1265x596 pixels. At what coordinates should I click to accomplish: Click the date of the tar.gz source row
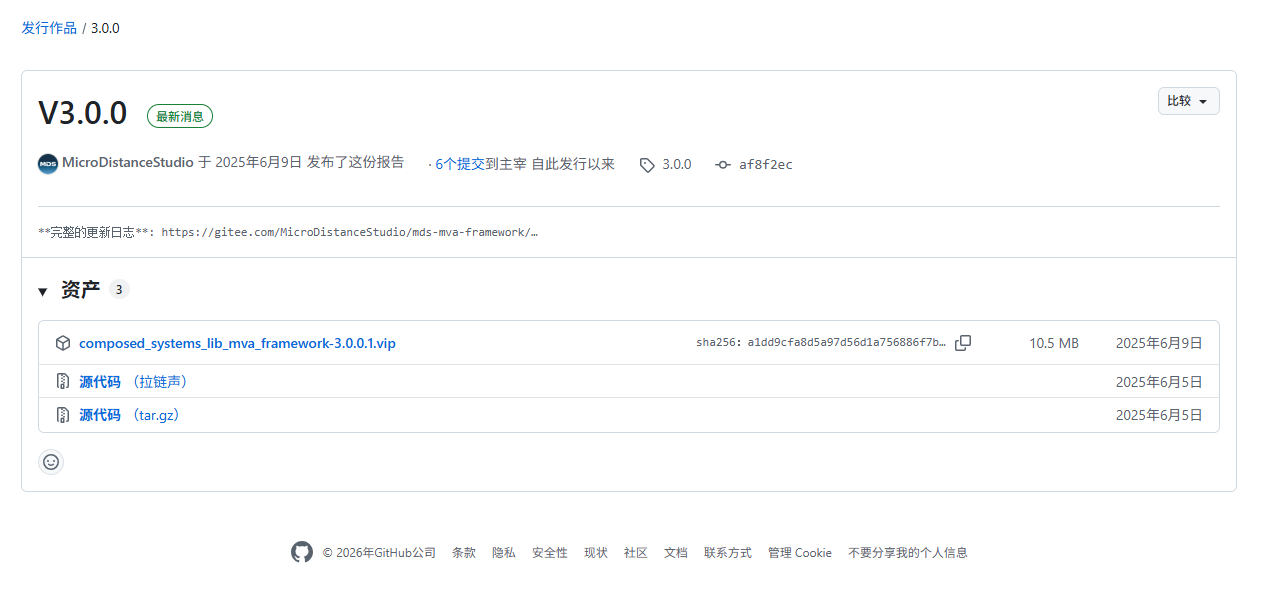[1159, 415]
